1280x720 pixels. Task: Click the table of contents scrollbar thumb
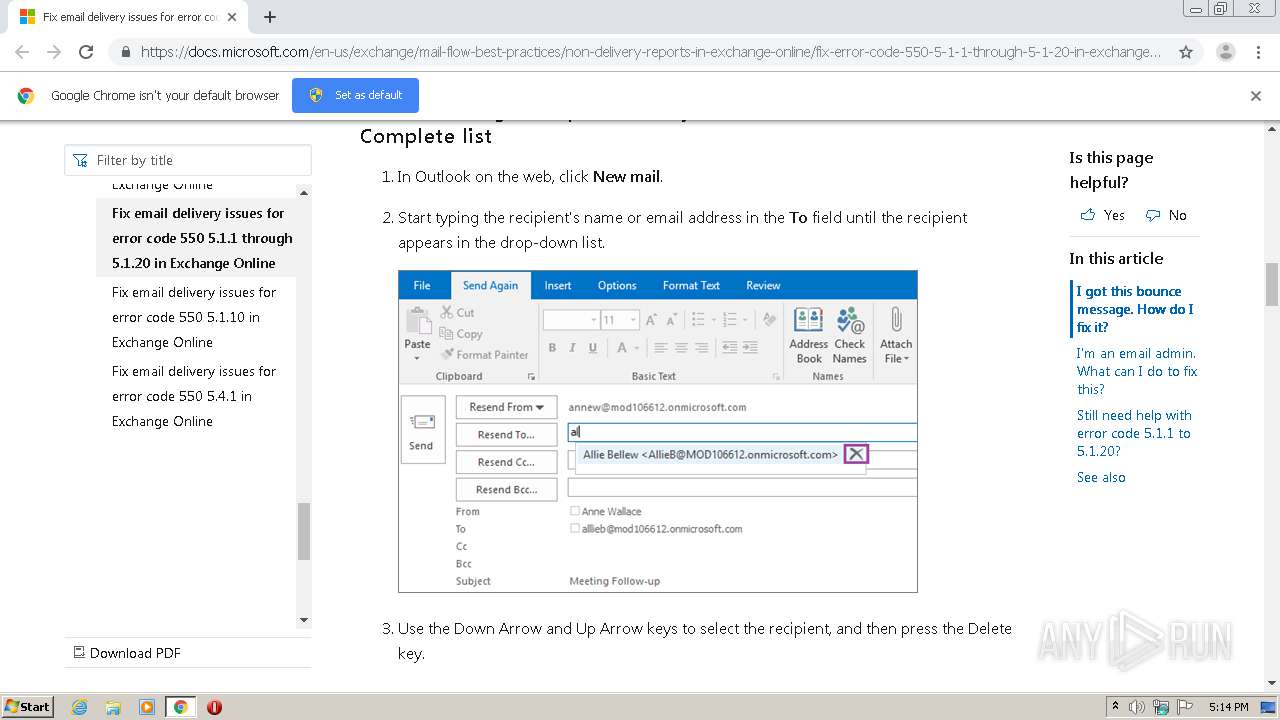click(x=304, y=531)
